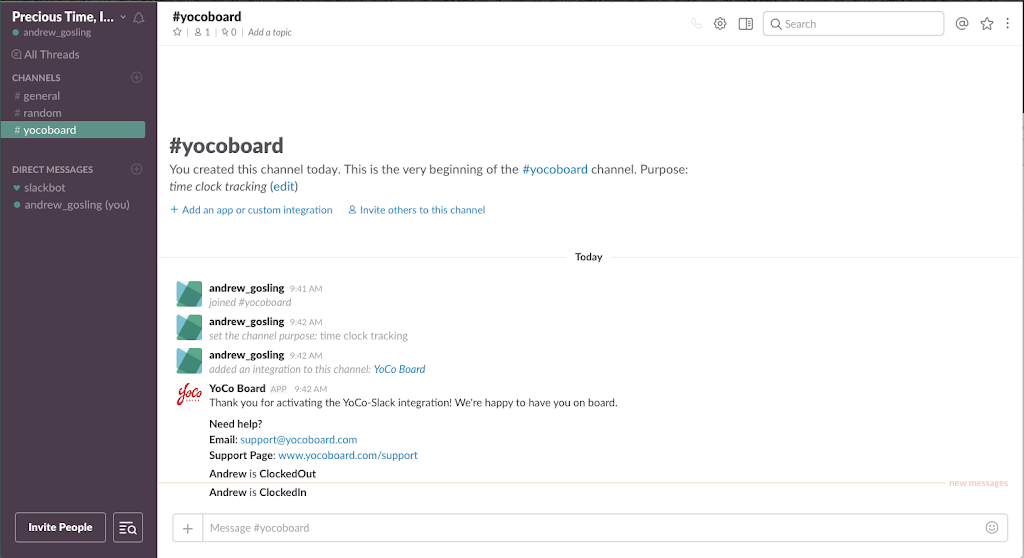The height and width of the screenshot is (558, 1024).
Task: Open www.yocoboard.com/support link
Action: (347, 455)
